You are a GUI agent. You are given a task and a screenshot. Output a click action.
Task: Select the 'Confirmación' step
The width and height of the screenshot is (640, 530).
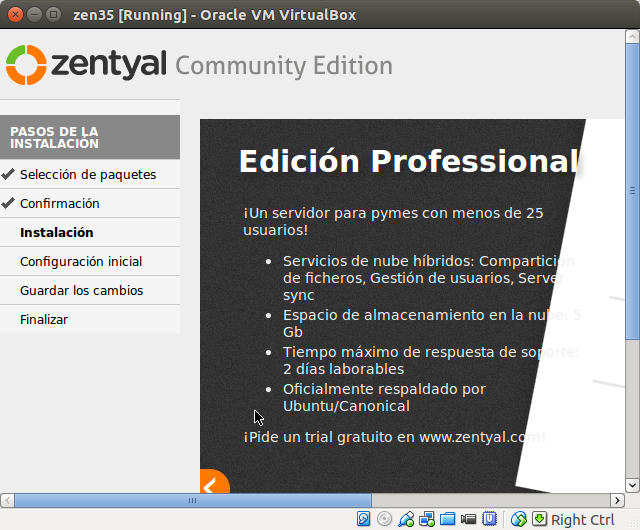coord(90,203)
